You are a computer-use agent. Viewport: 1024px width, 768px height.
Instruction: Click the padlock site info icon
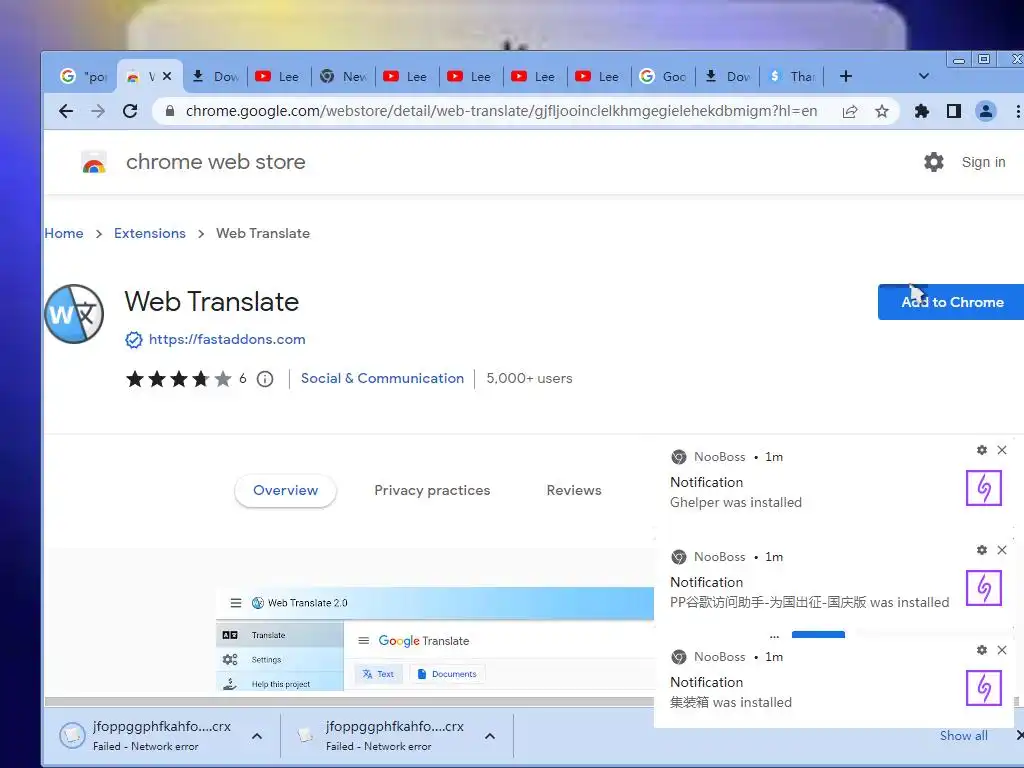coord(170,111)
